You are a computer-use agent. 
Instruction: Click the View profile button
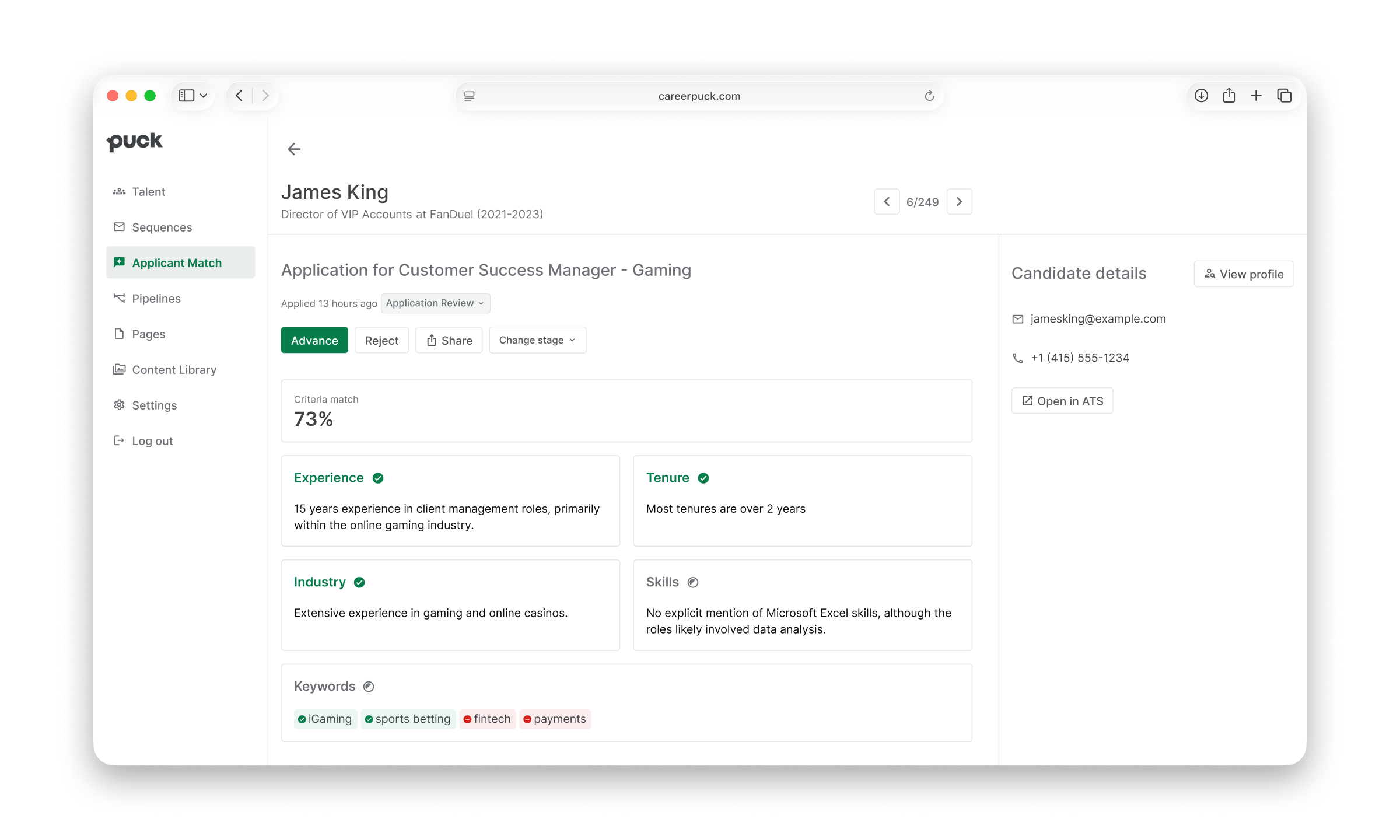[x=1244, y=274]
